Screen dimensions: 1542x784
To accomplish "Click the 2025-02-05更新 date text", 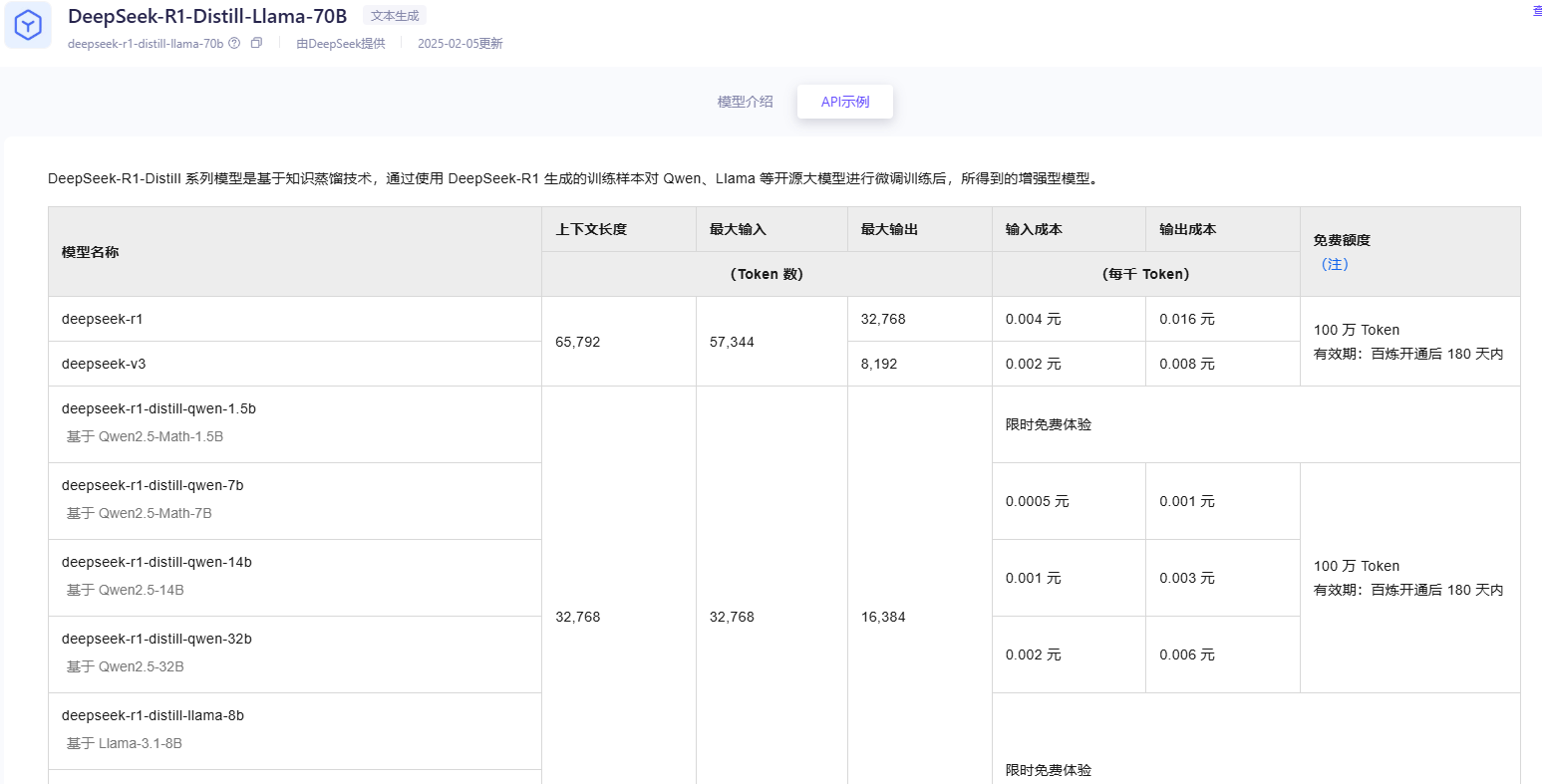I will pyautogui.click(x=461, y=44).
